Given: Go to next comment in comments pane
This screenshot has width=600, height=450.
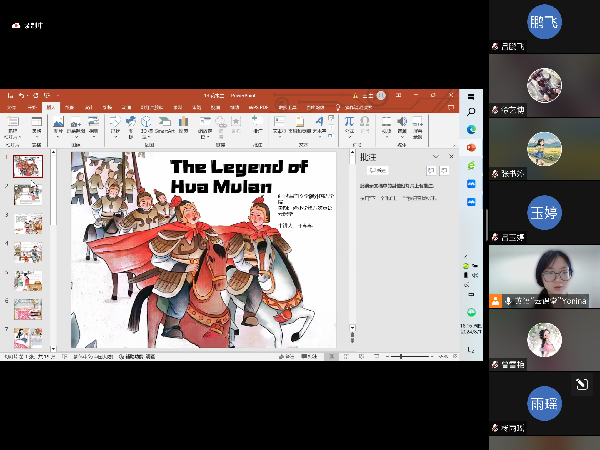Looking at the screenshot, I should [x=444, y=171].
